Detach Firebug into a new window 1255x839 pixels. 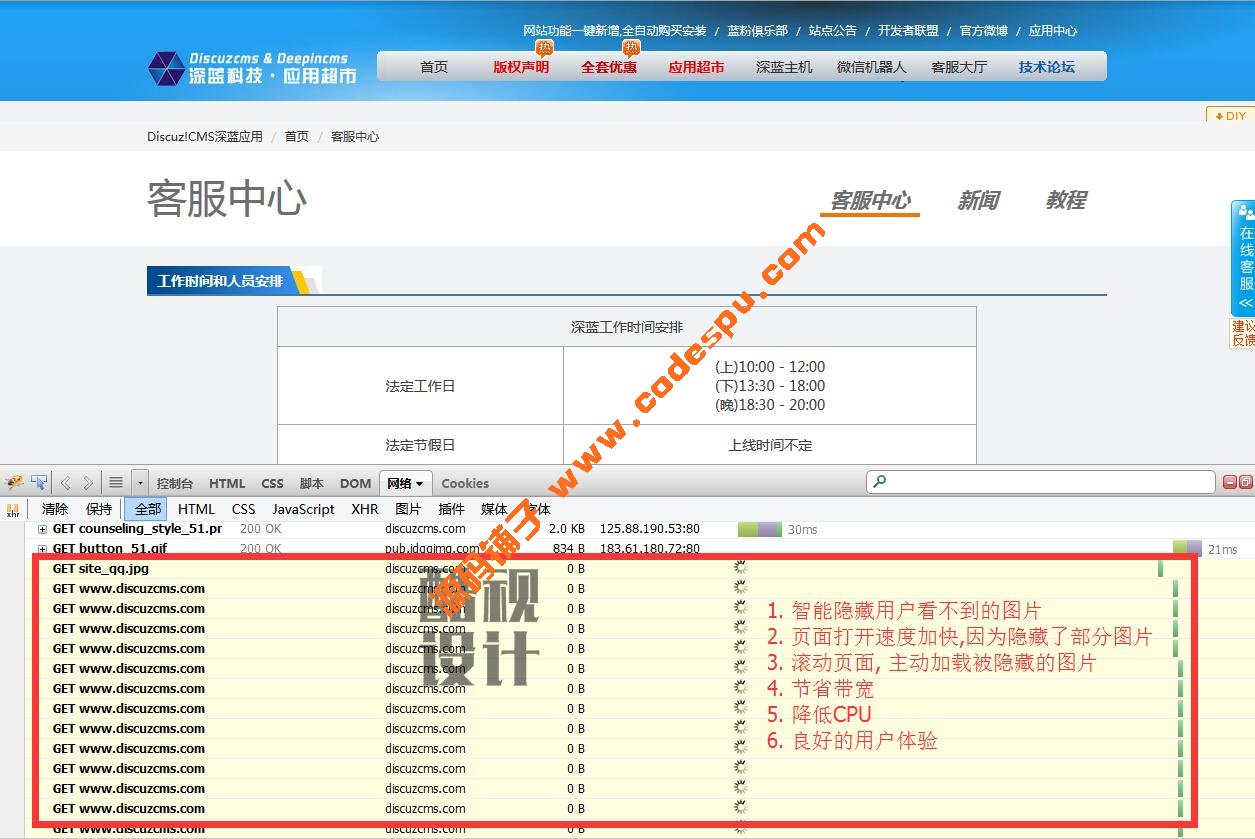(x=1246, y=482)
